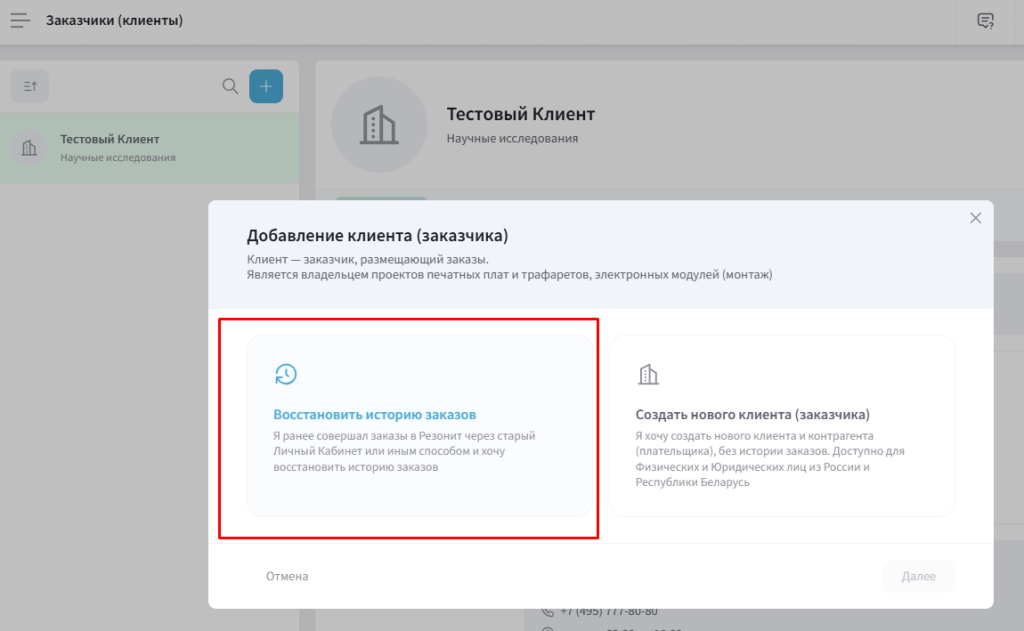
Task: Click Тестовый Клиент heading in details panel
Action: click(x=520, y=115)
